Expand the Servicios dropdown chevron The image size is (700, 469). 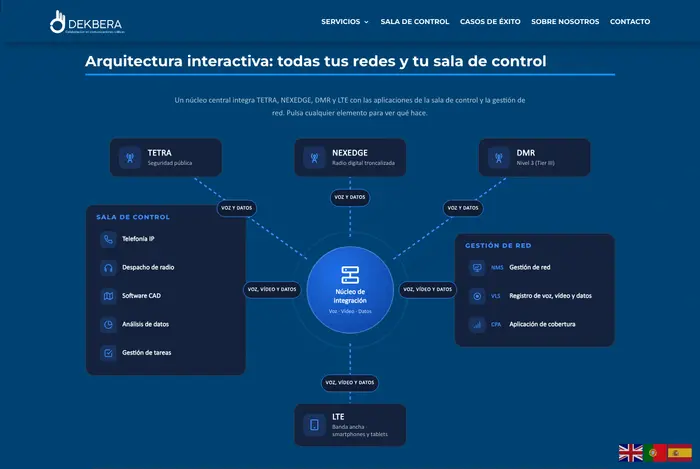(367, 22)
